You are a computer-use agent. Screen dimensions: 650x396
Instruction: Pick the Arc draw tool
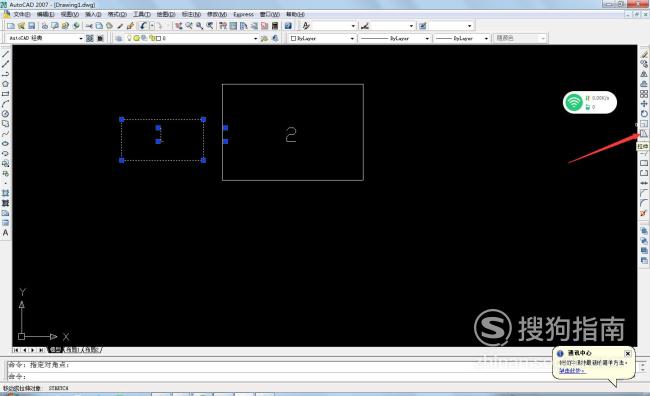coord(5,104)
